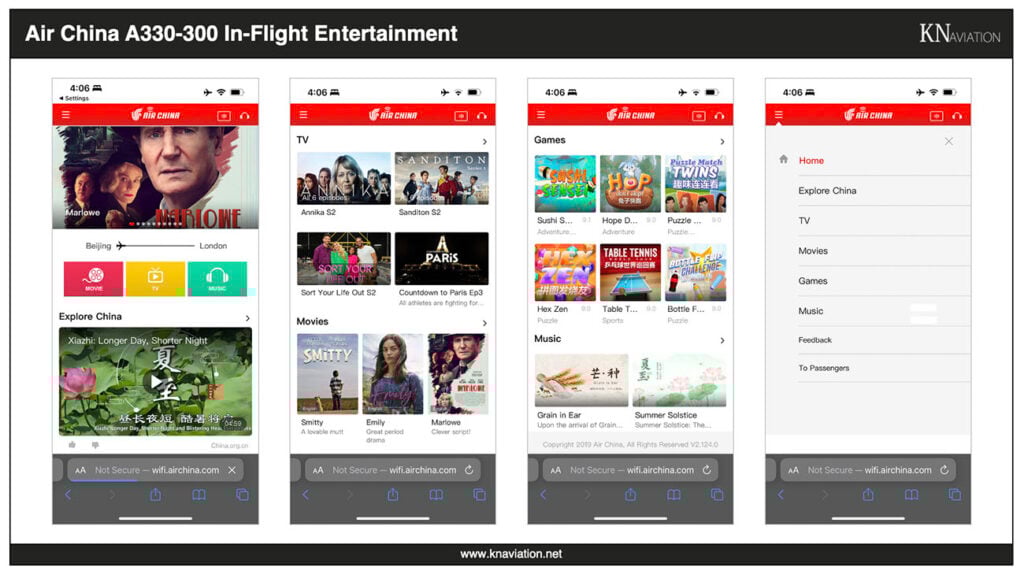The image size is (1024, 575).
Task: Open hamburger menu in third phone screen
Action: click(541, 115)
